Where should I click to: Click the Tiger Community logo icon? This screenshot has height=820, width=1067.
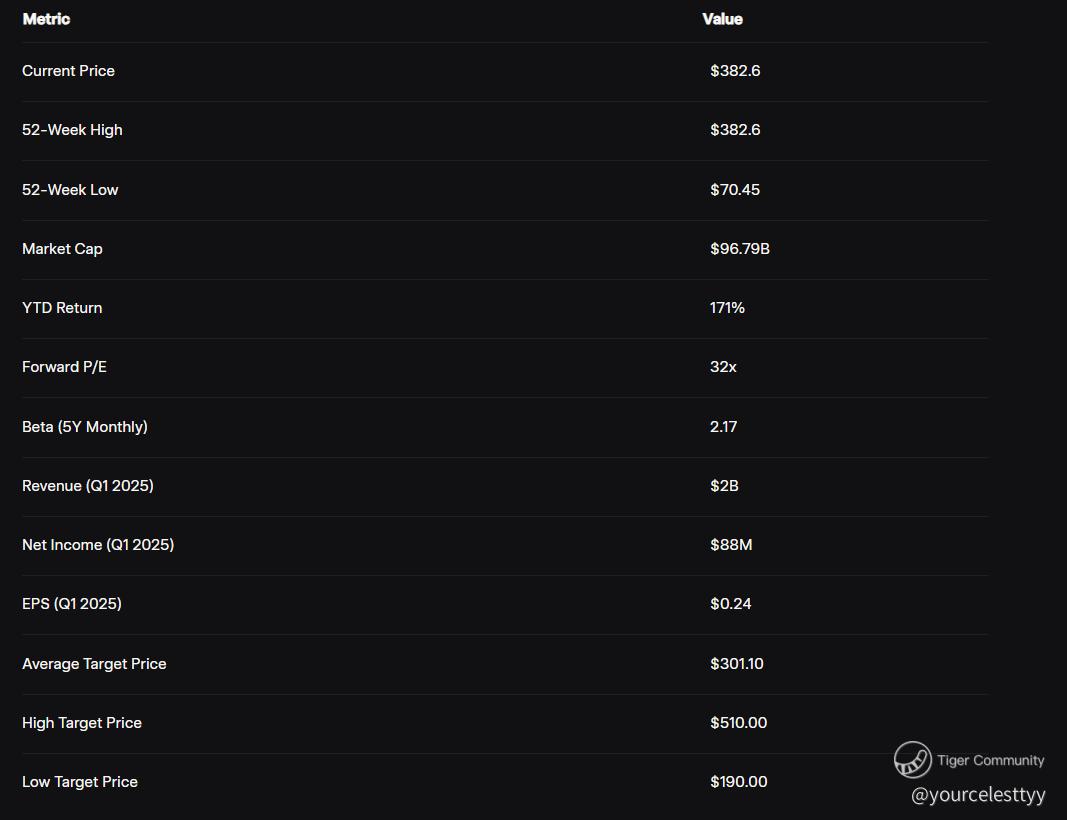point(912,760)
